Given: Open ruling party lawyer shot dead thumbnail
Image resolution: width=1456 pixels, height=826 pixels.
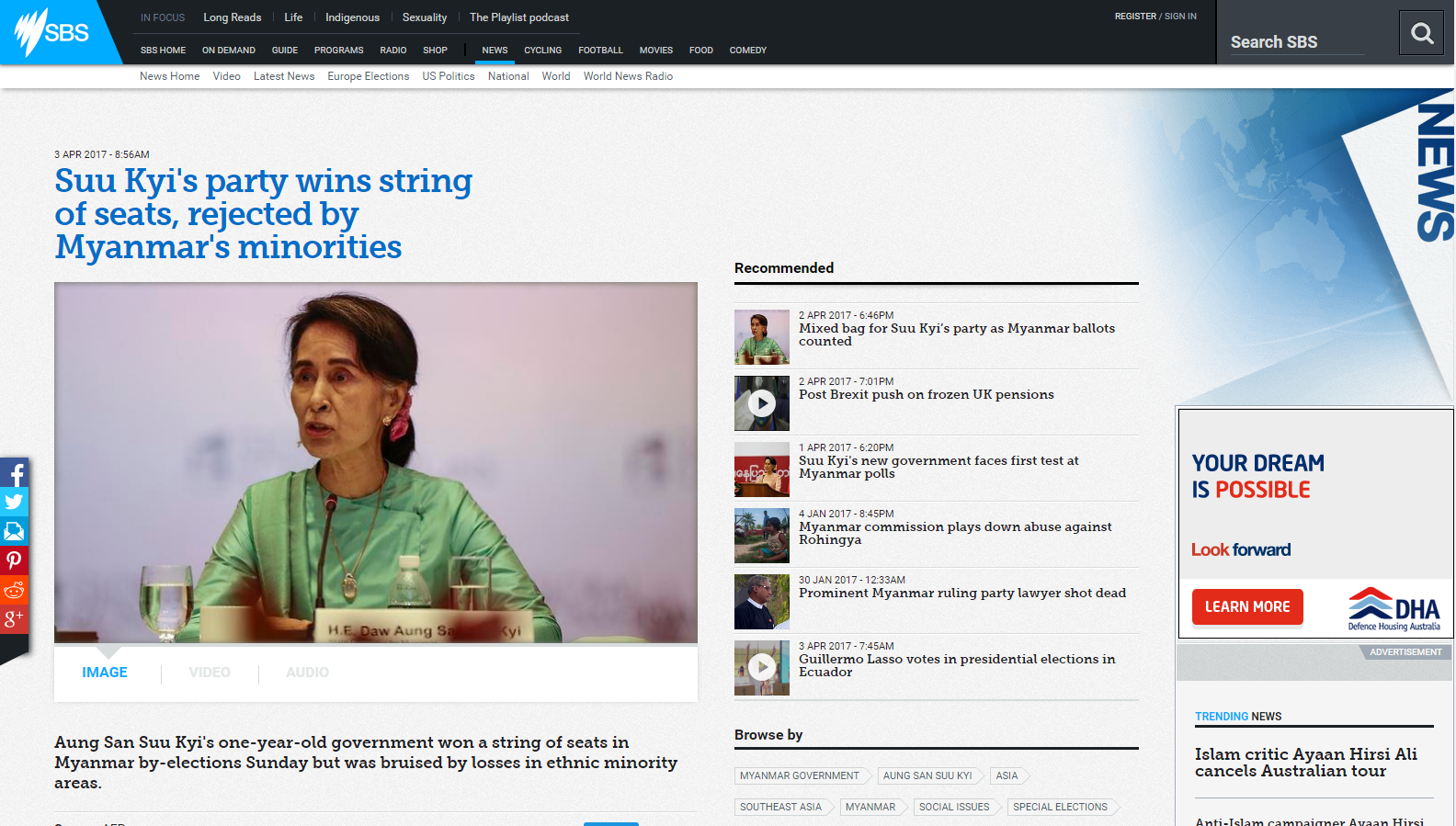Looking at the screenshot, I should coord(761,602).
